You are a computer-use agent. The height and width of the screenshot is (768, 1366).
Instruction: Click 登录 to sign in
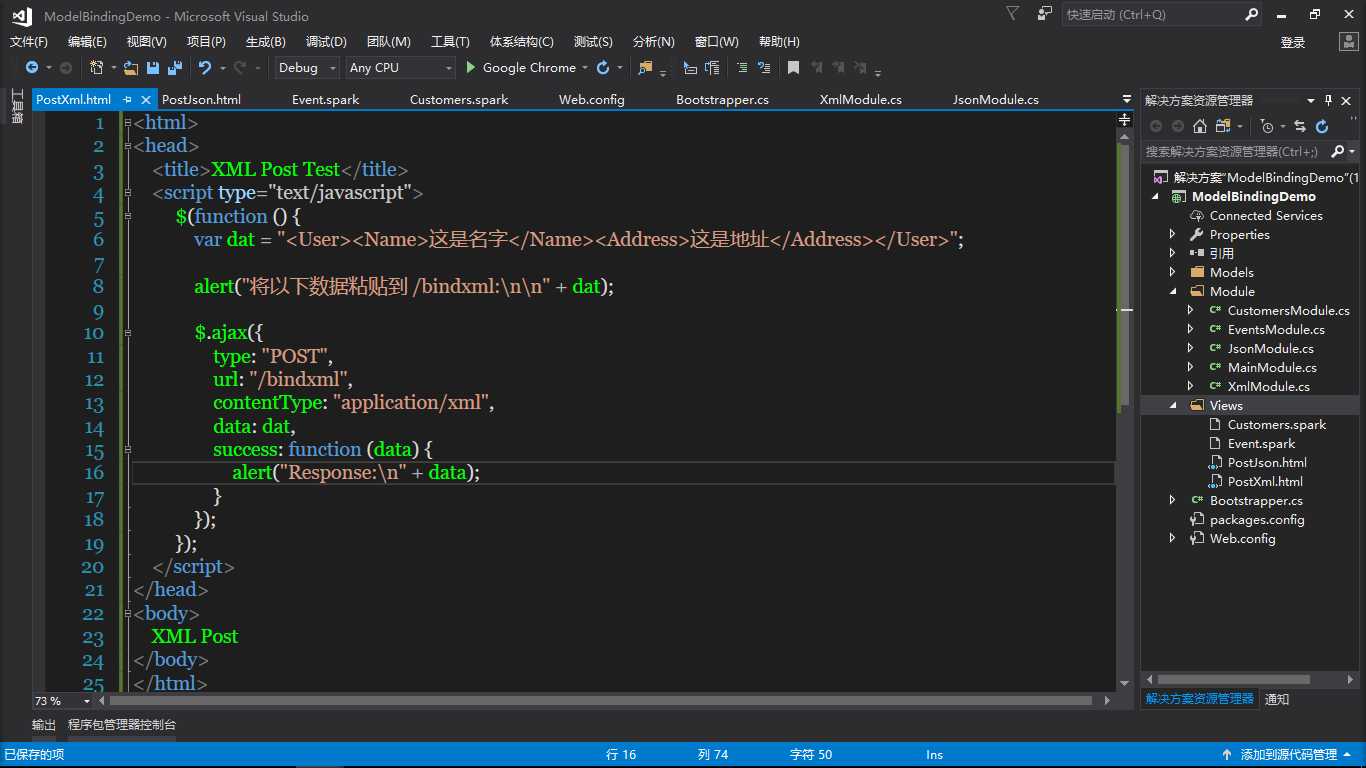tap(1293, 42)
